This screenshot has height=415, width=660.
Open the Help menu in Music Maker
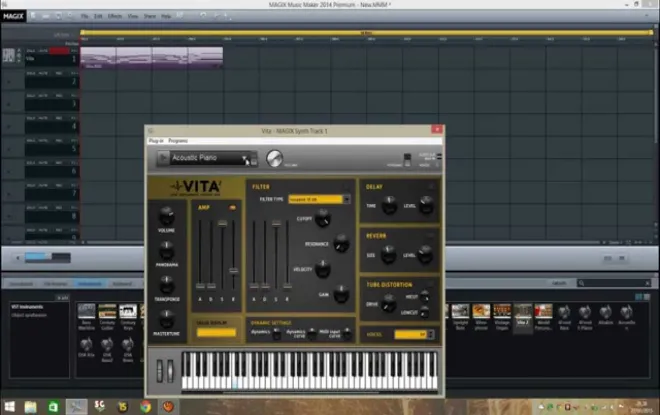[166, 16]
